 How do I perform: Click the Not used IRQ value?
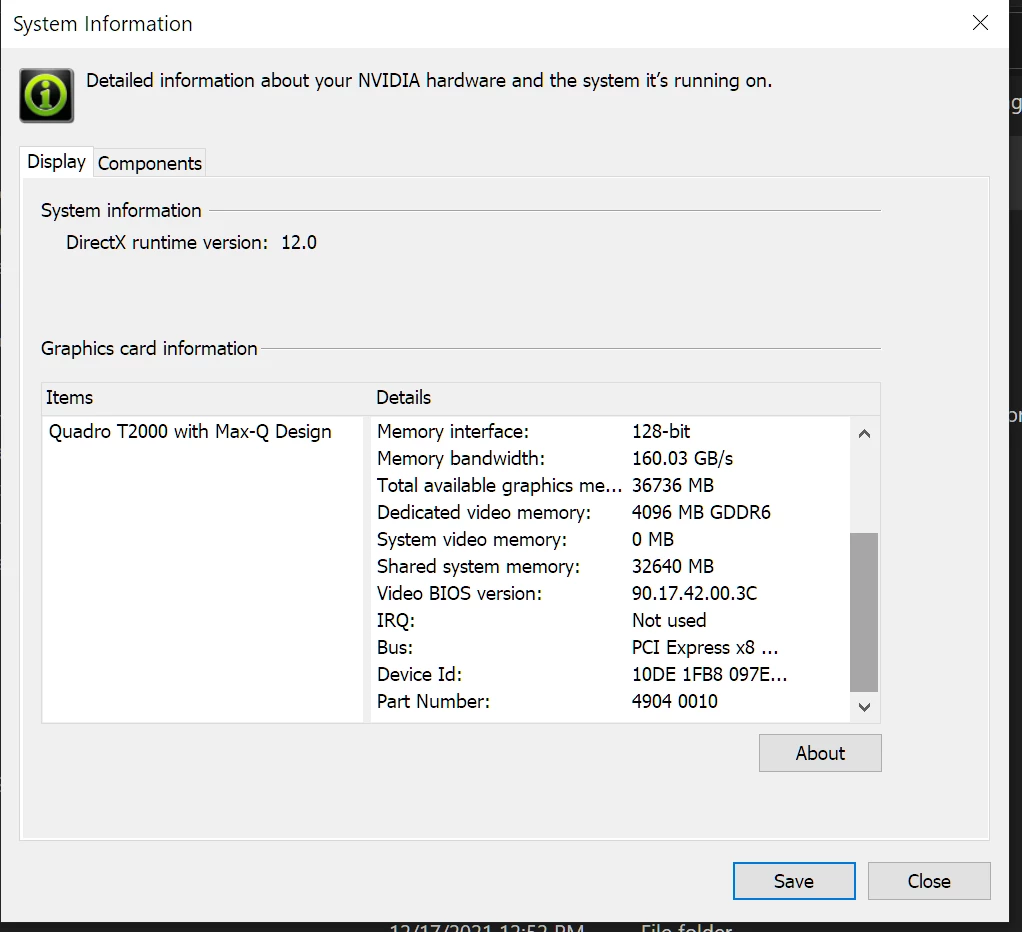(669, 620)
